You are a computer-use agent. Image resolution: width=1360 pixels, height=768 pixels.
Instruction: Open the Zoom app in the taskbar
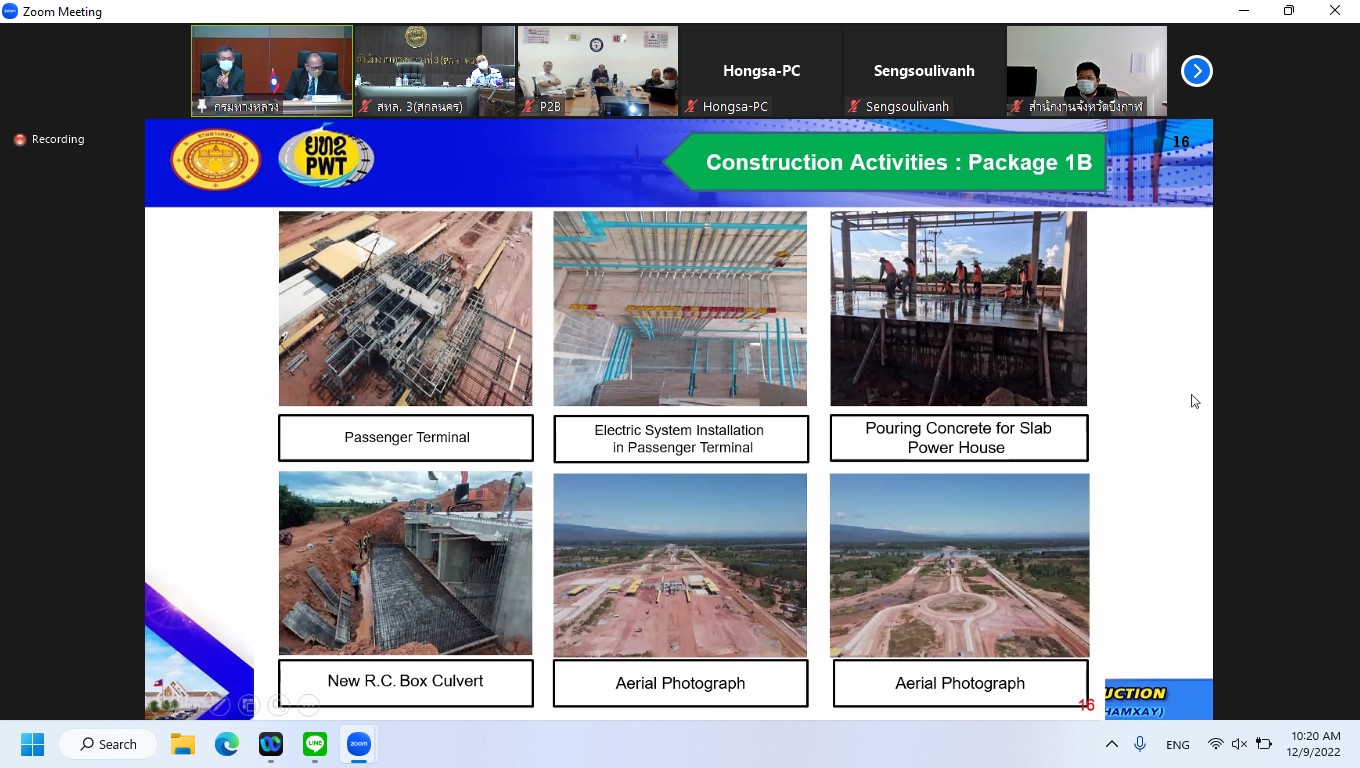pyautogui.click(x=358, y=744)
